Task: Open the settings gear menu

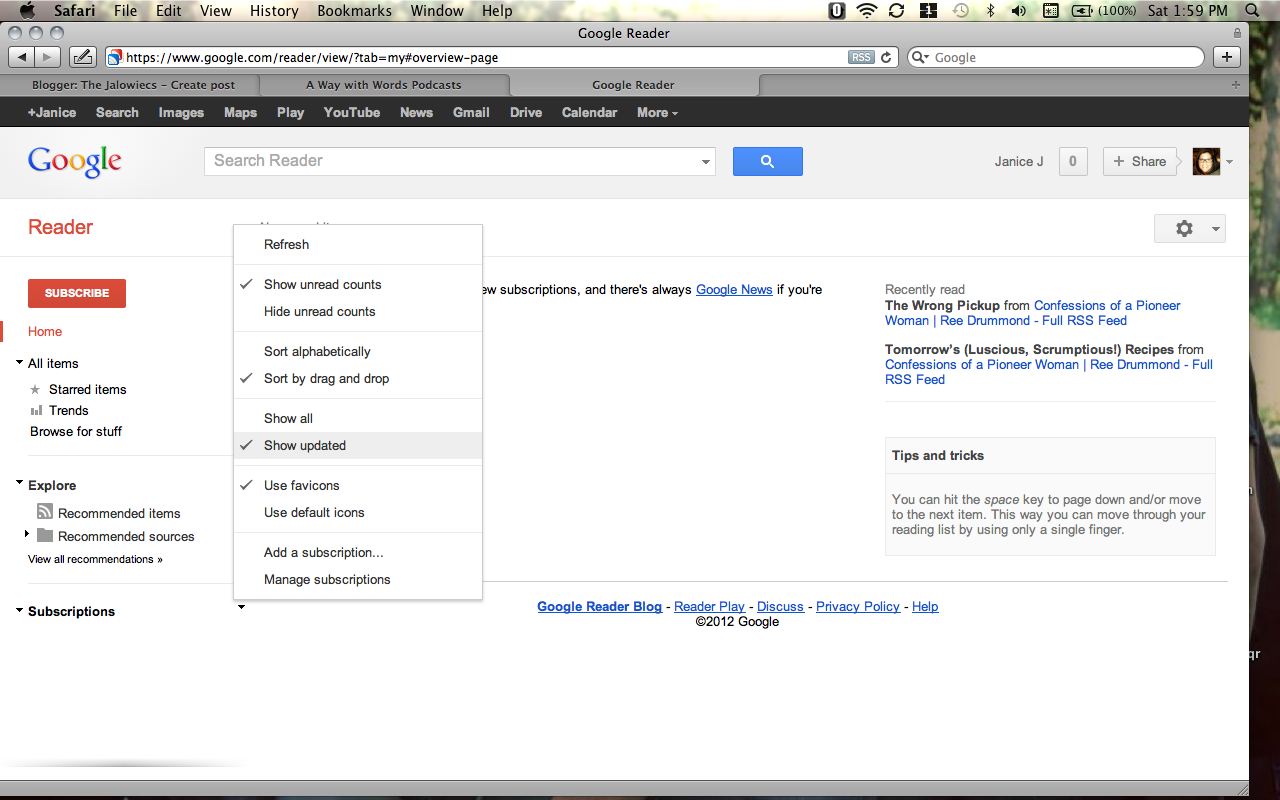Action: (x=1189, y=228)
